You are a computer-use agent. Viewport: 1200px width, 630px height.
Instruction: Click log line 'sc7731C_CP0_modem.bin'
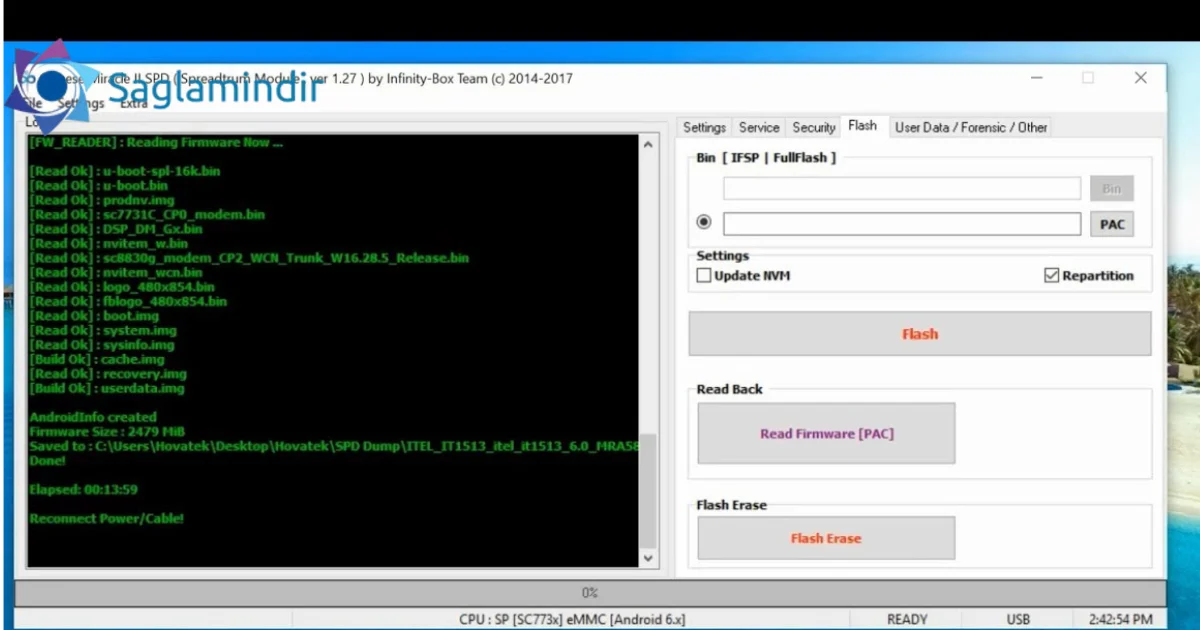[147, 214]
